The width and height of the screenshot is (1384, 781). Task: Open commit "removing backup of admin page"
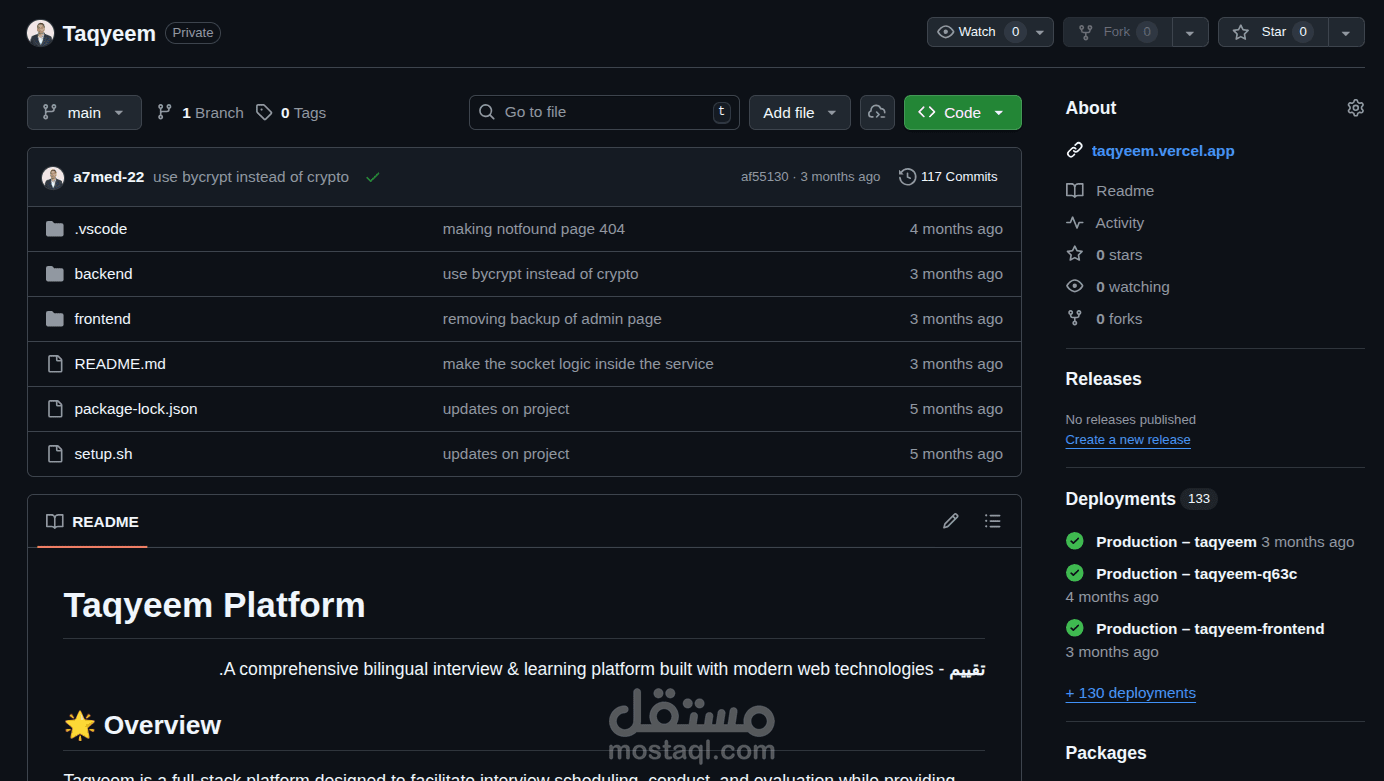(x=552, y=319)
